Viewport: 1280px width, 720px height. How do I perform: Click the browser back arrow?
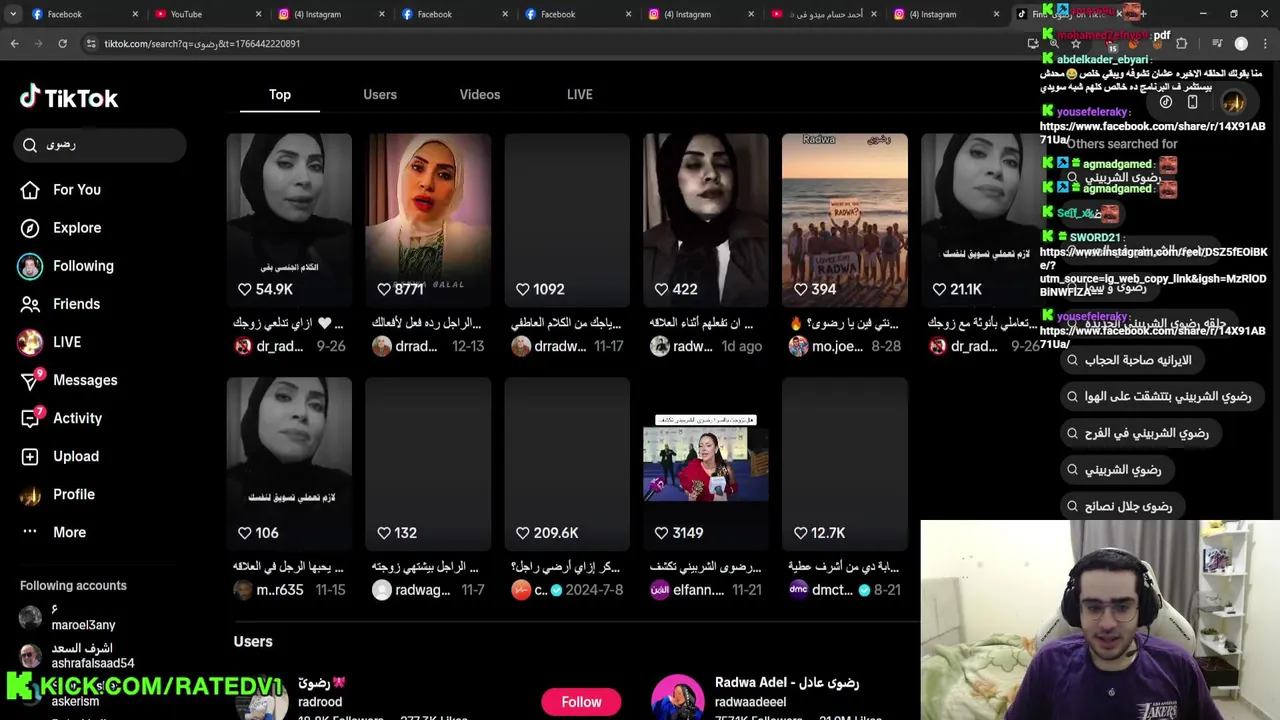click(x=14, y=43)
